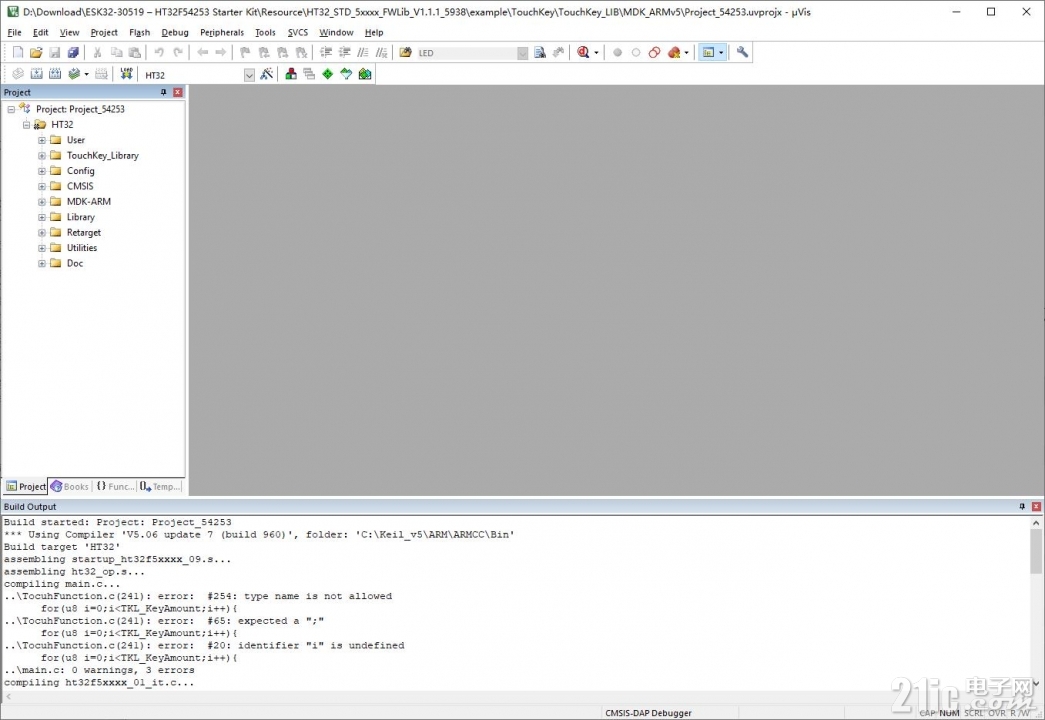Screen dimensions: 1045x720
Task: Click the Comment selection icon
Action: click(x=363, y=53)
